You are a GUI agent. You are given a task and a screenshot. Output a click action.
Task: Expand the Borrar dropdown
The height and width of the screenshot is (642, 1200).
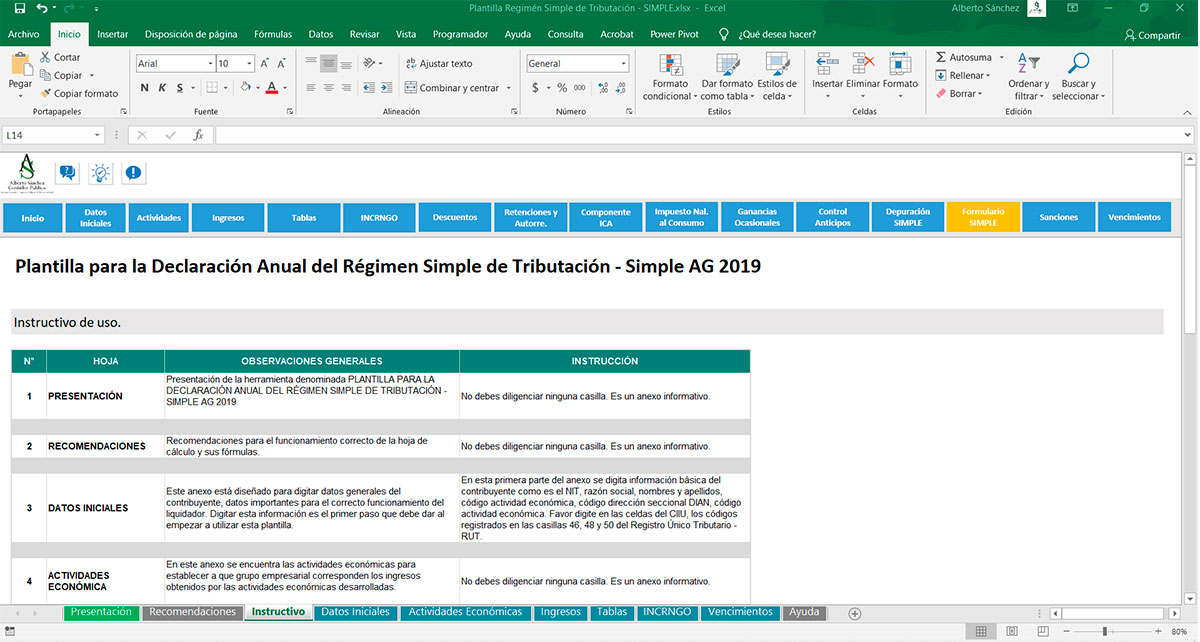[981, 94]
